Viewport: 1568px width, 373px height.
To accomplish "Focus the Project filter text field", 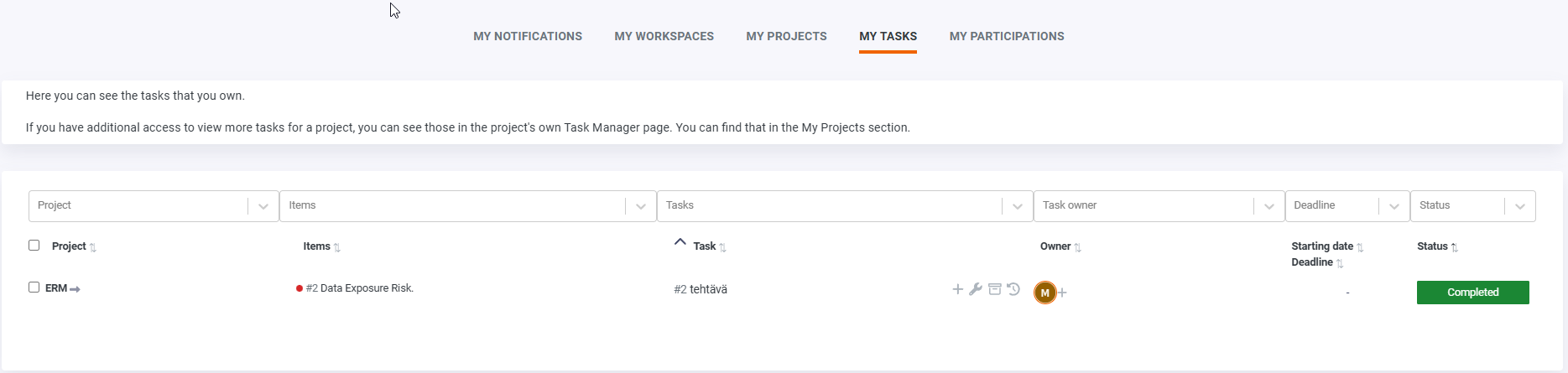I will coord(138,206).
